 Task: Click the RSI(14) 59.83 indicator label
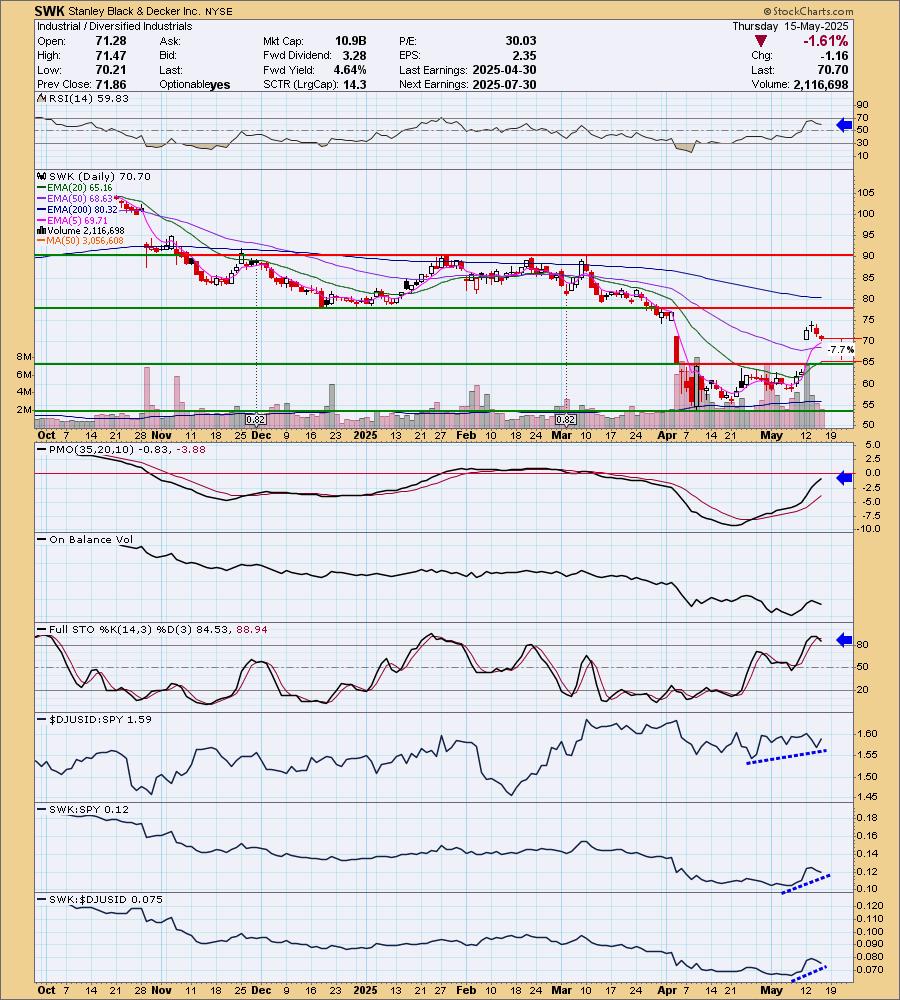(x=88, y=98)
